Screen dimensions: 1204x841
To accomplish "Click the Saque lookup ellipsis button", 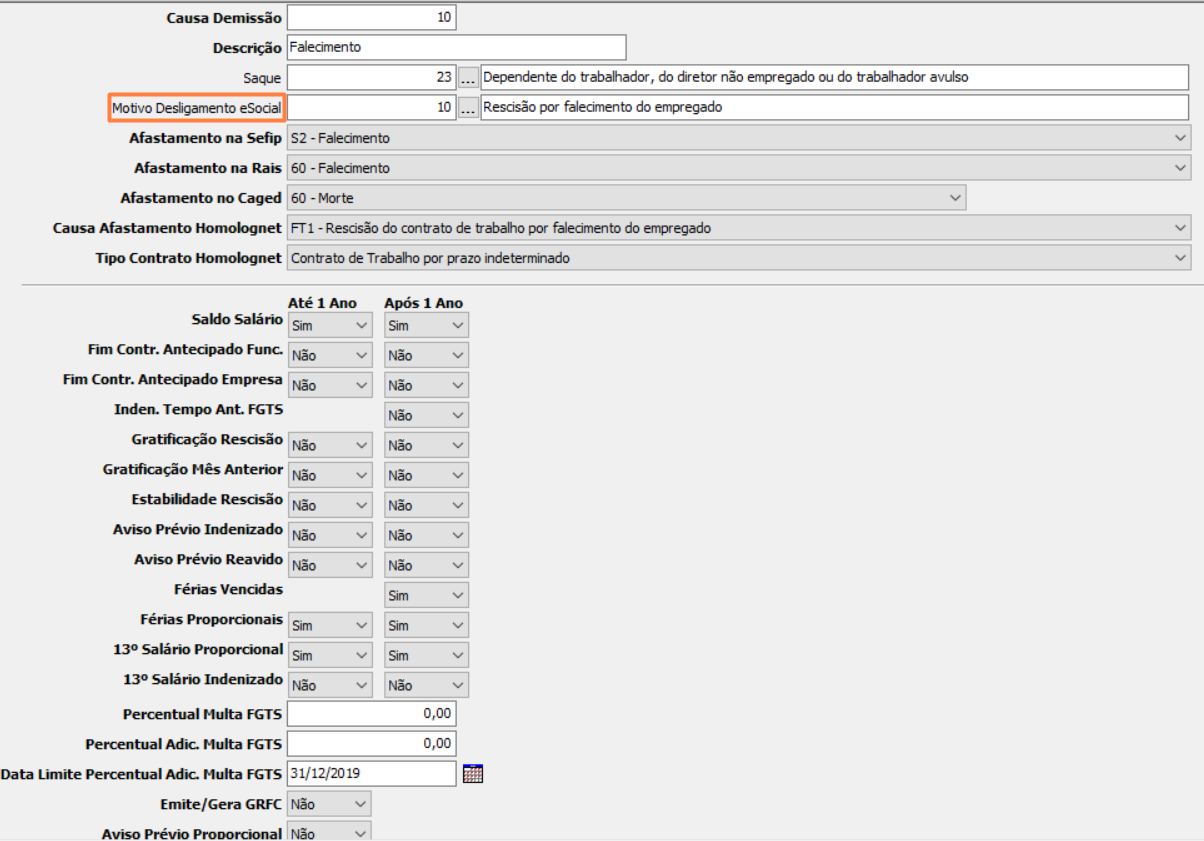I will click(468, 77).
